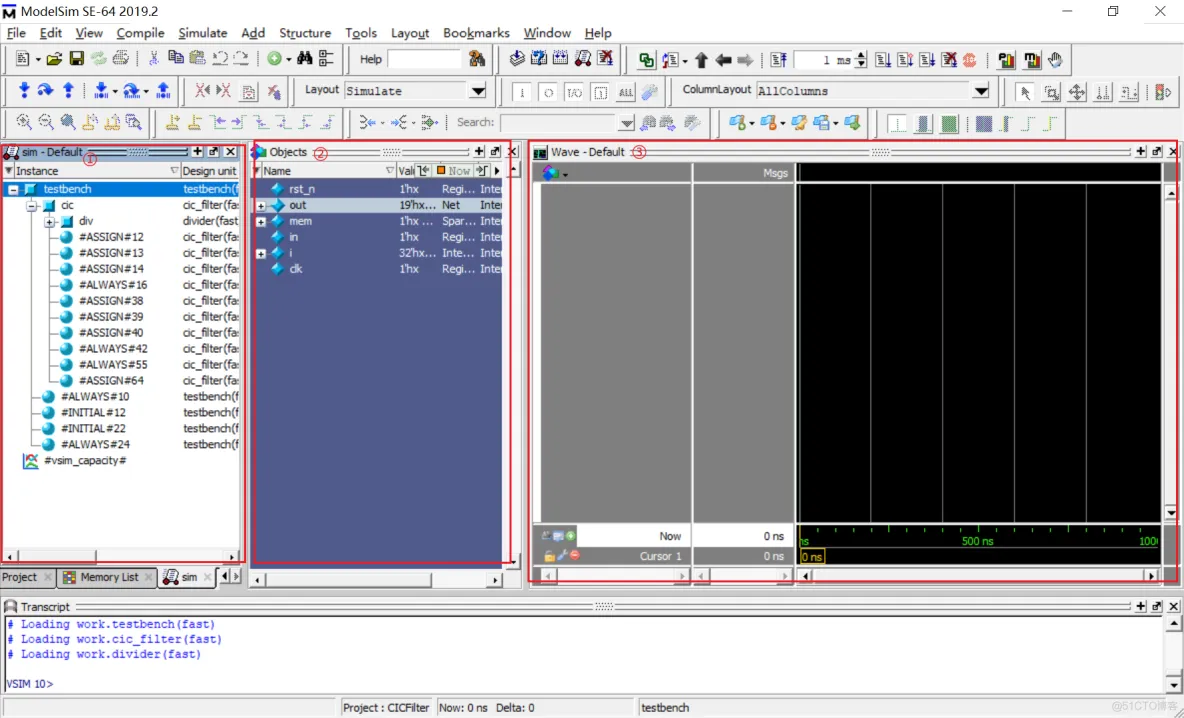The image size is (1184, 718).
Task: Click the Help search input field
Action: 424,59
